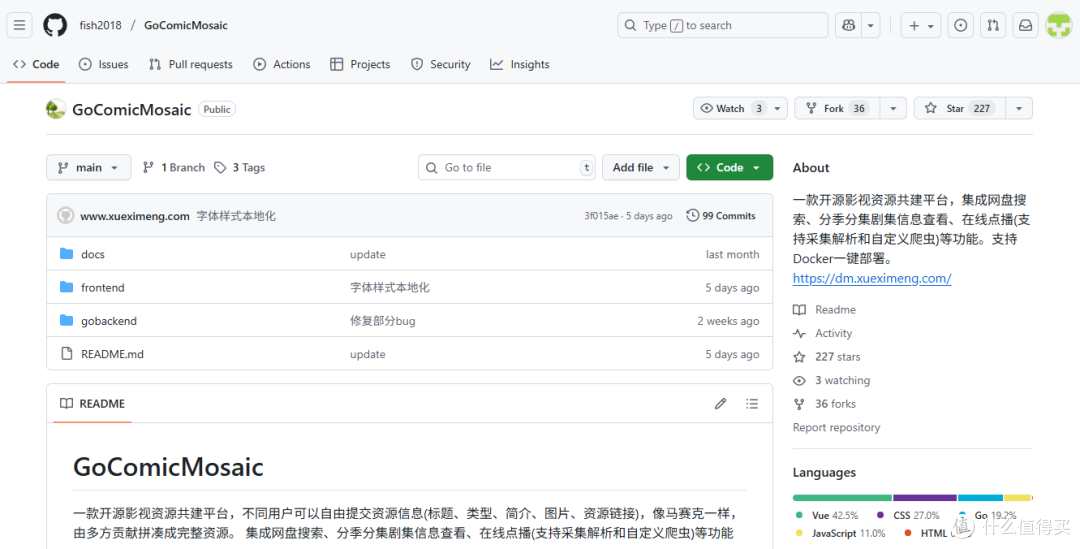The width and height of the screenshot is (1080, 549).
Task: Open the README outline list icon
Action: [x=751, y=404]
